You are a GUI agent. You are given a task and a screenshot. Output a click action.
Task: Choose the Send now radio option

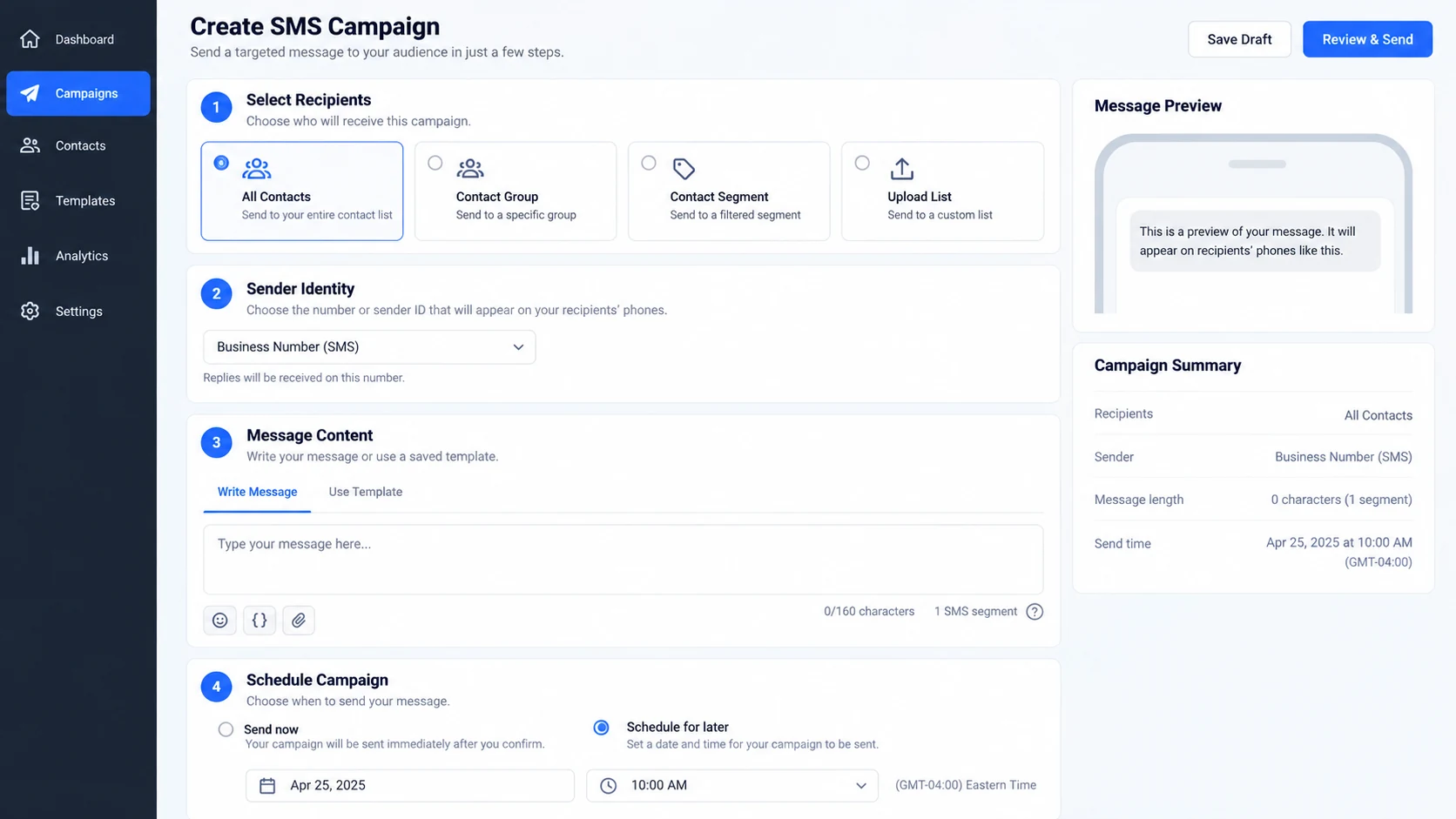coord(226,729)
